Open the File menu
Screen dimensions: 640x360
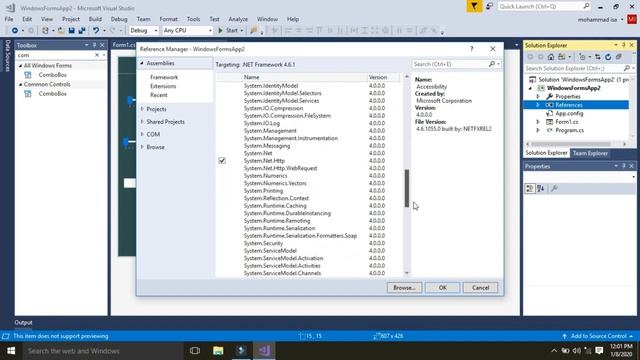tap(9, 19)
